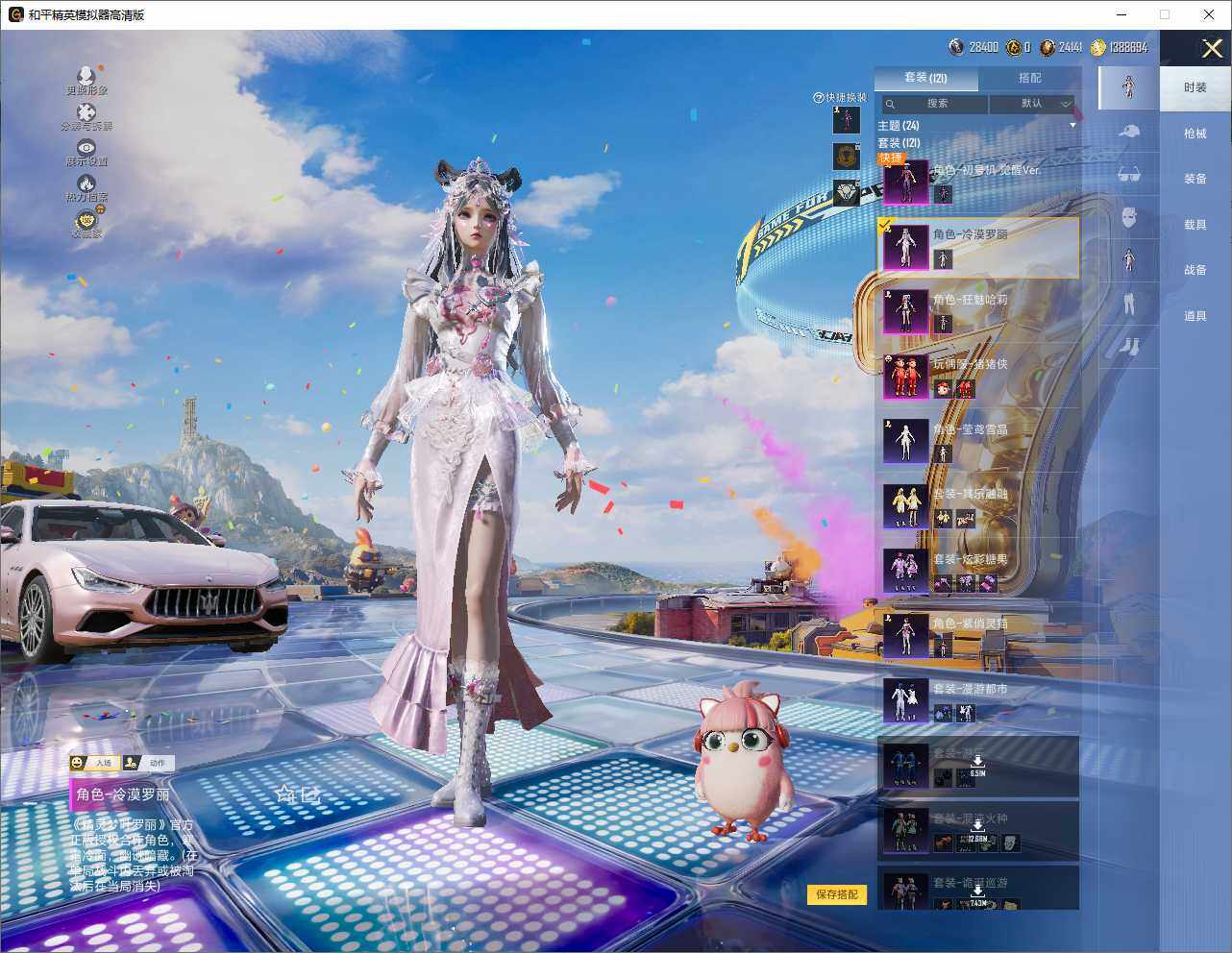Switch to the 套装(121) tab

point(925,78)
